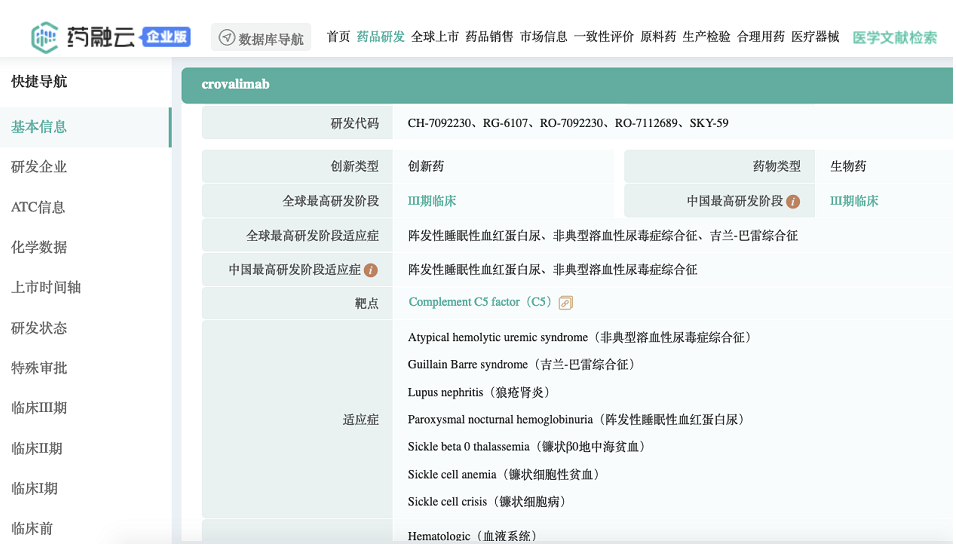
Task: Open 生产检验 menu item
Action: [706, 37]
